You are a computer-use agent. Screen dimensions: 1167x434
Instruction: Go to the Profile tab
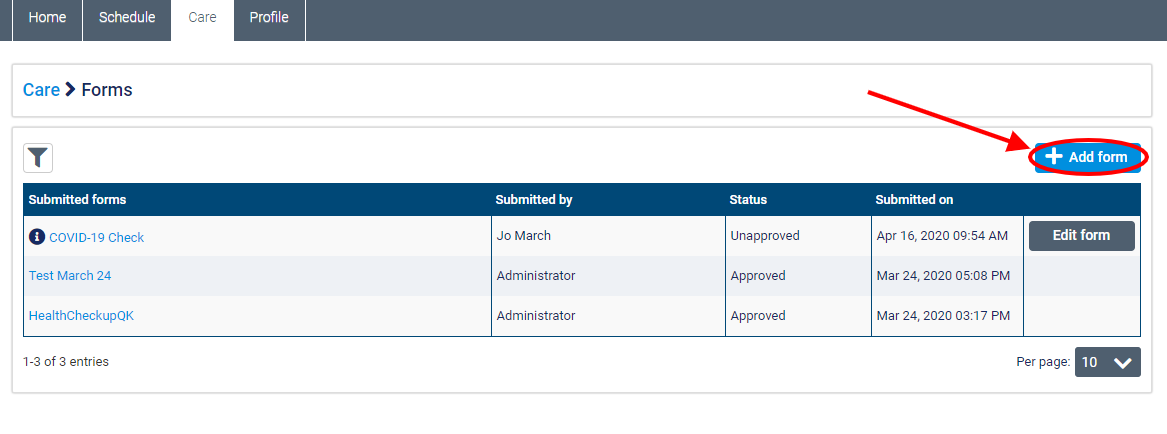(x=269, y=18)
